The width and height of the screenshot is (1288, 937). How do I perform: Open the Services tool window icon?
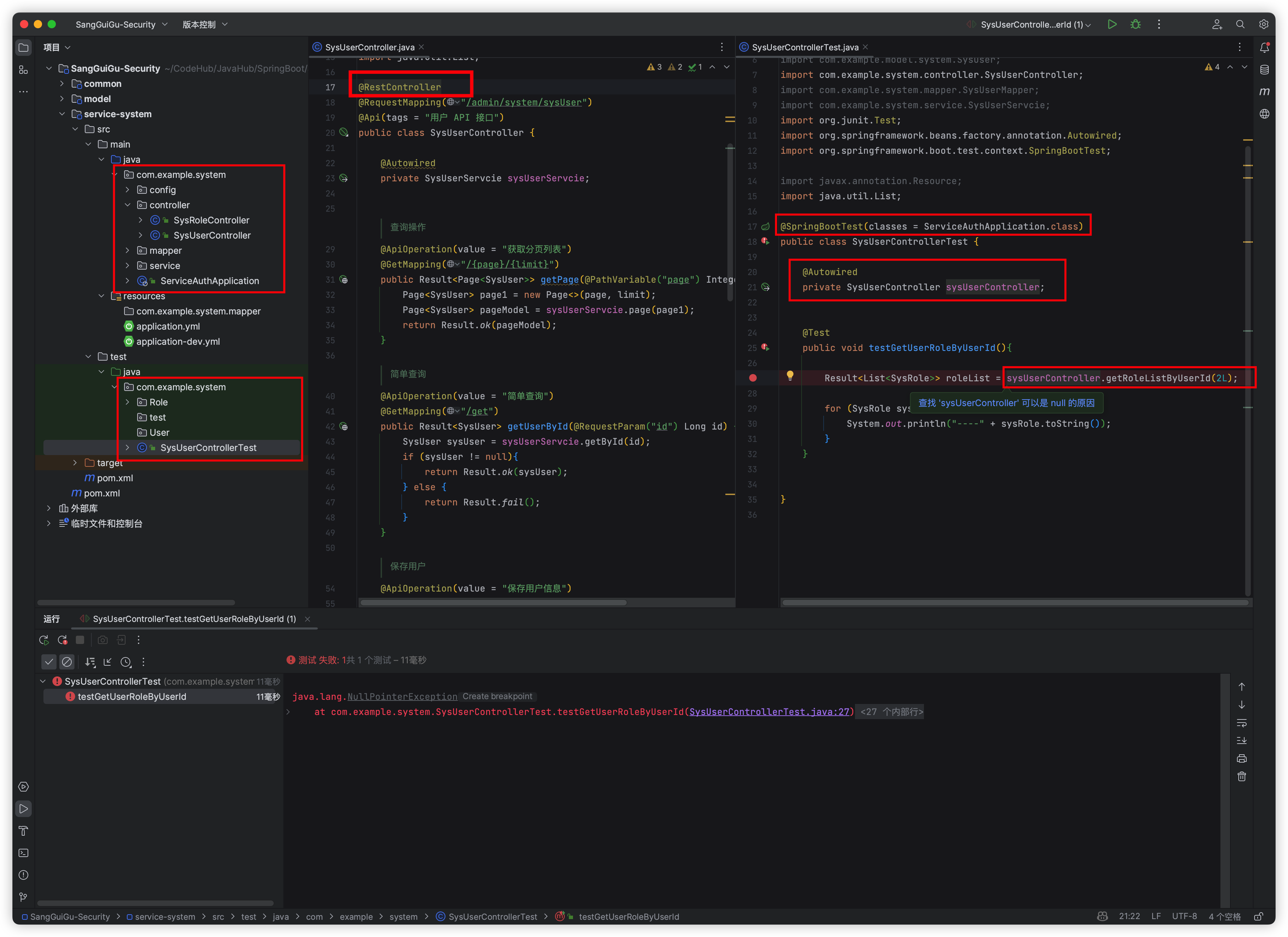tap(23, 786)
